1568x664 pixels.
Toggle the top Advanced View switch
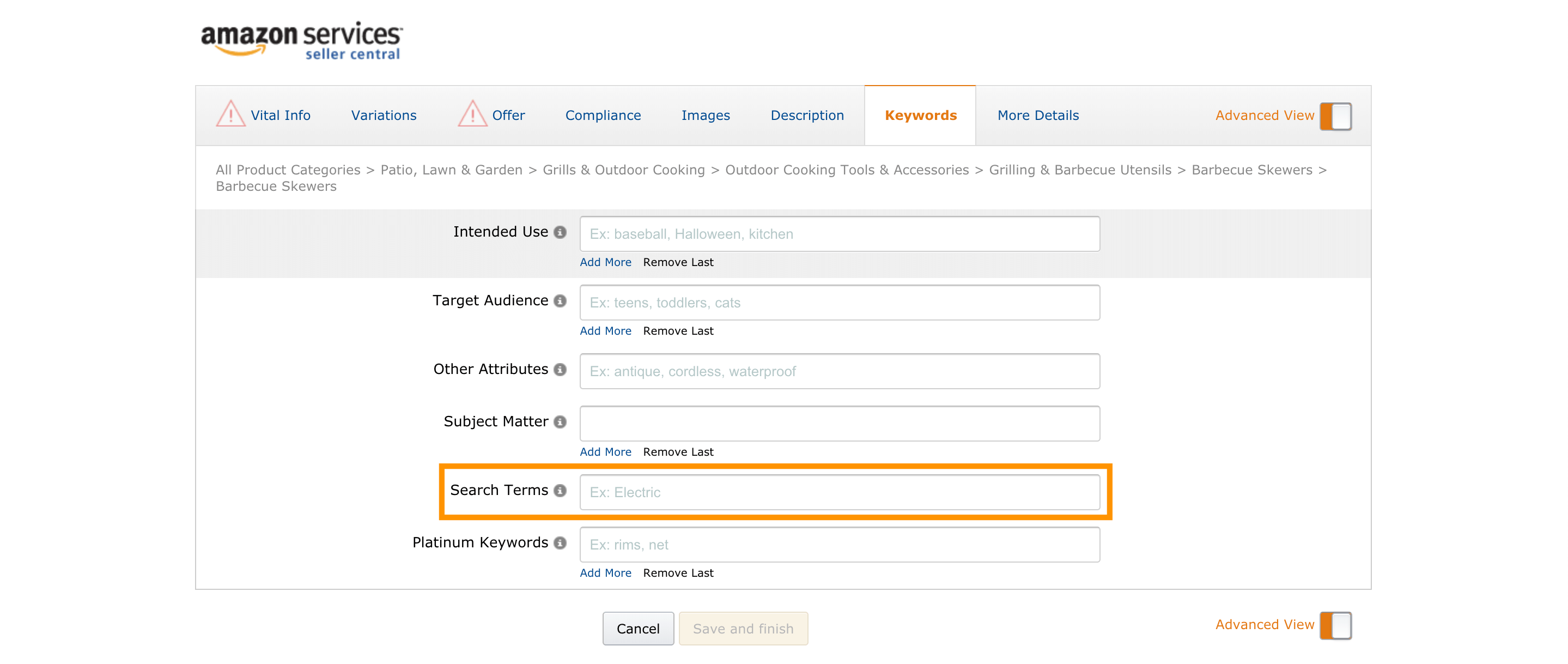pos(1335,116)
